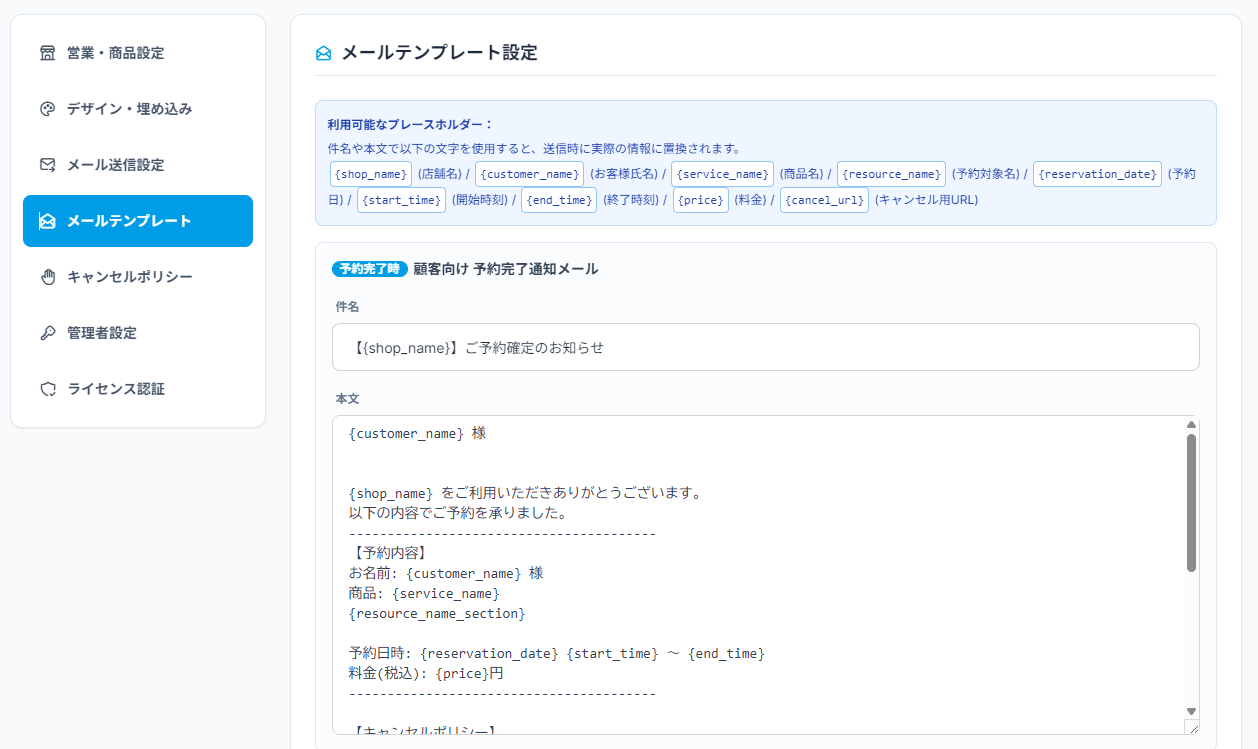Click the {cancel_url} placeholder tag
Viewport: 1258px width, 749px height.
point(824,200)
